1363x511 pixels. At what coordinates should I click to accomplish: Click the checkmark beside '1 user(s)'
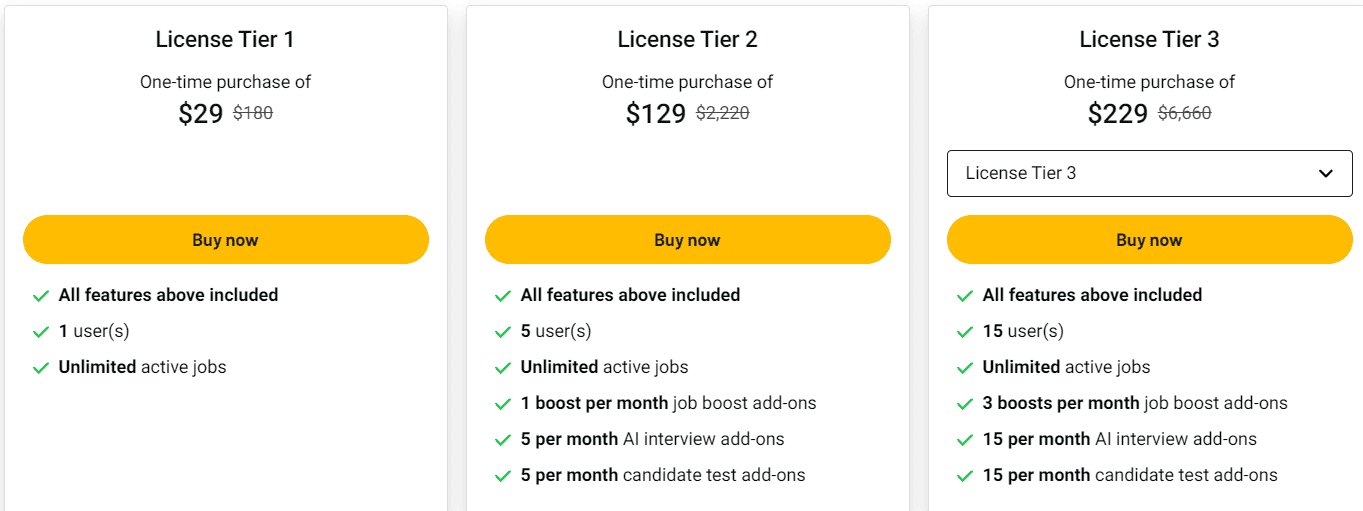(x=41, y=332)
